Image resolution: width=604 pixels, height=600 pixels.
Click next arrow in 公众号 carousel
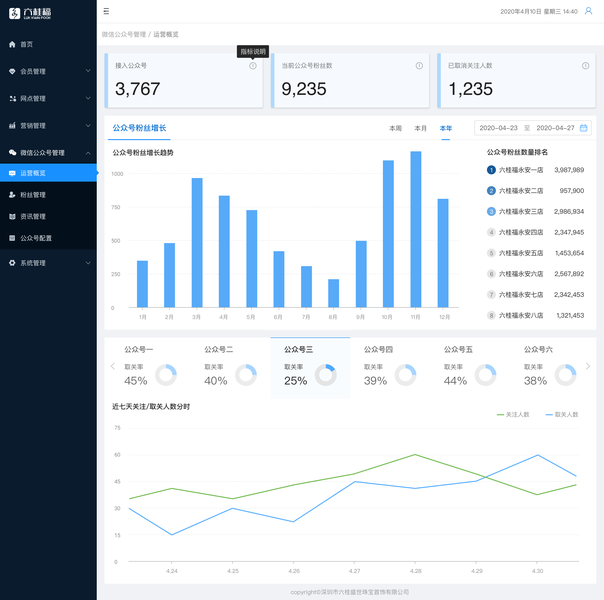pyautogui.click(x=588, y=366)
